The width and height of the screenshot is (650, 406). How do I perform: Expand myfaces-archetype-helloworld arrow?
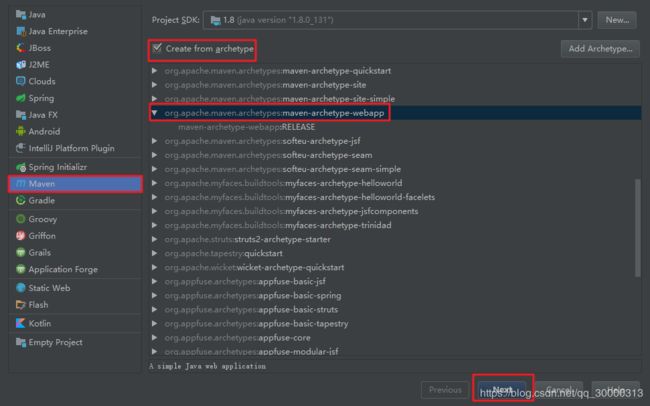pyautogui.click(x=155, y=183)
